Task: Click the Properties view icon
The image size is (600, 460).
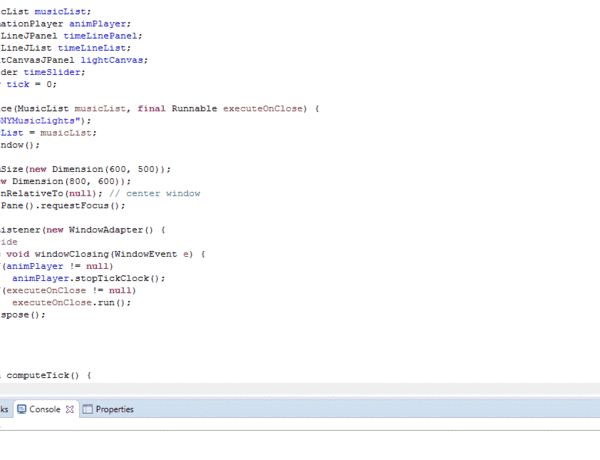Action: 87,409
